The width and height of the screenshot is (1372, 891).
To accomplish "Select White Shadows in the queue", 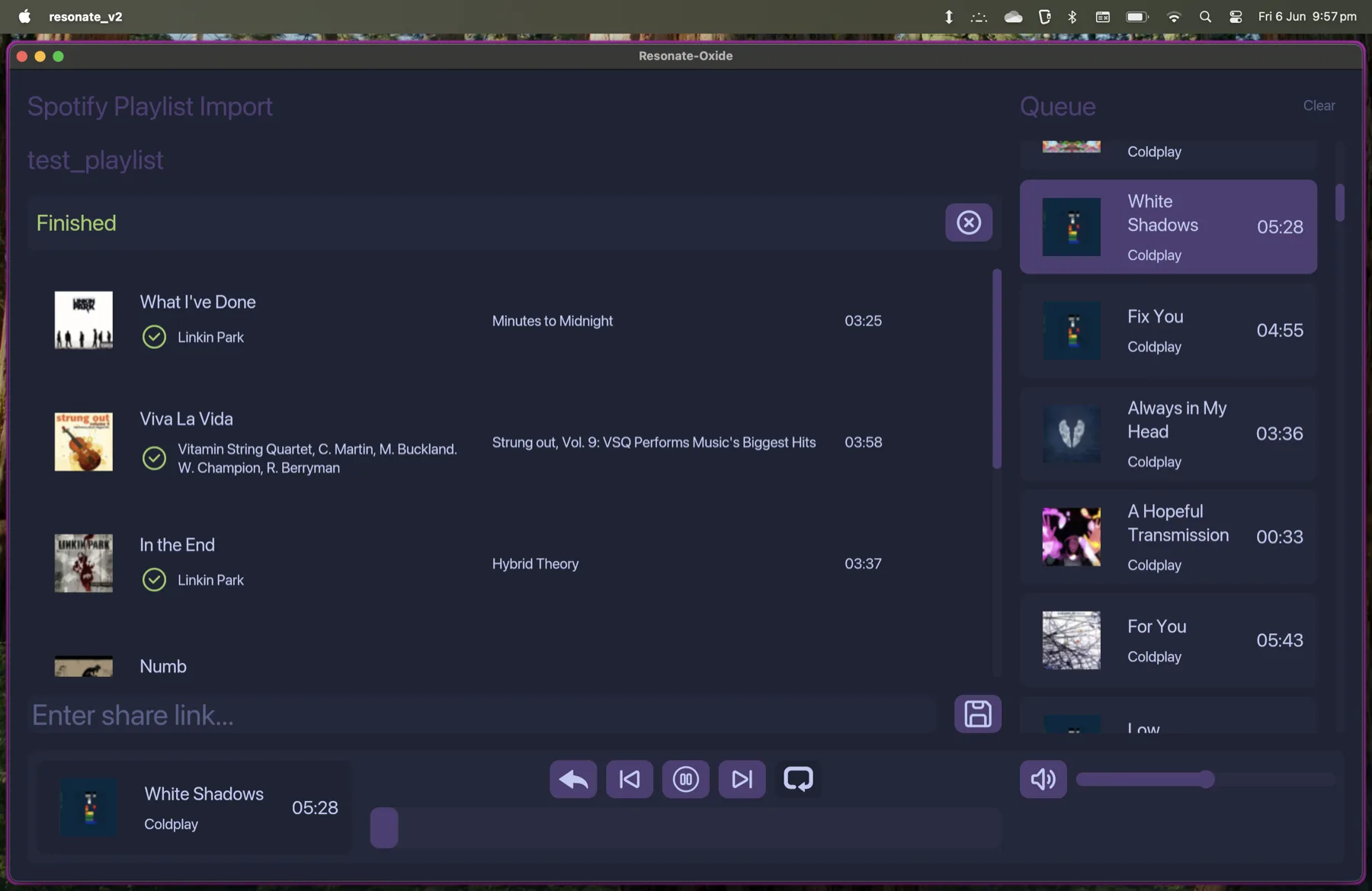I will [x=1168, y=227].
